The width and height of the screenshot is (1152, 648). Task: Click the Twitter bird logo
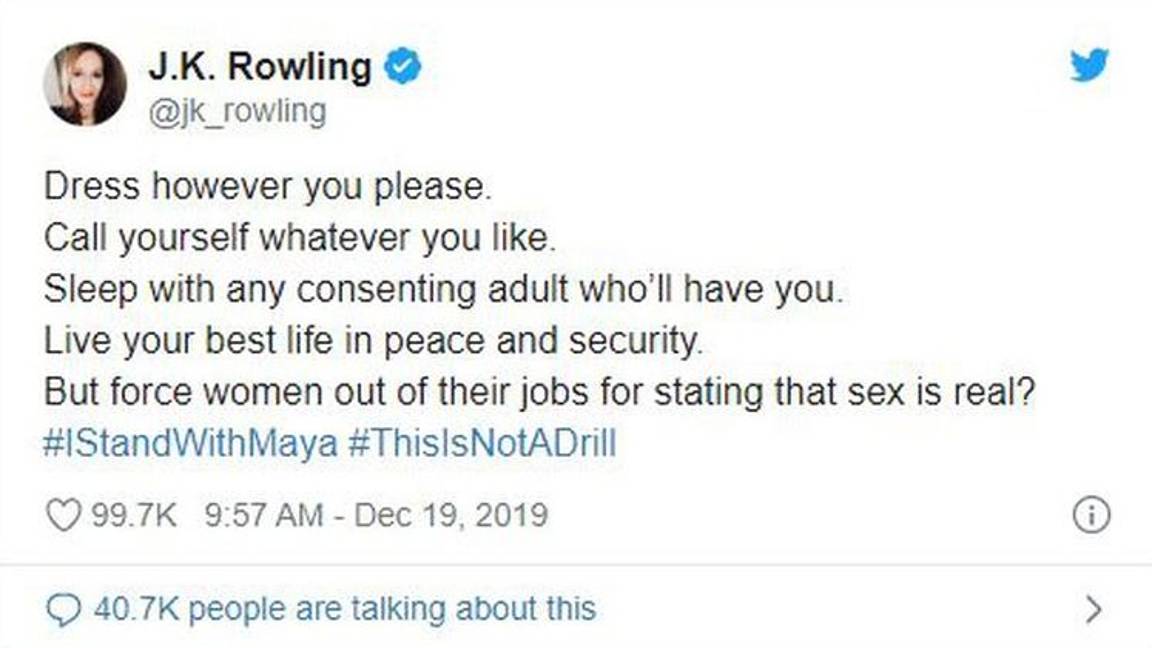1089,65
